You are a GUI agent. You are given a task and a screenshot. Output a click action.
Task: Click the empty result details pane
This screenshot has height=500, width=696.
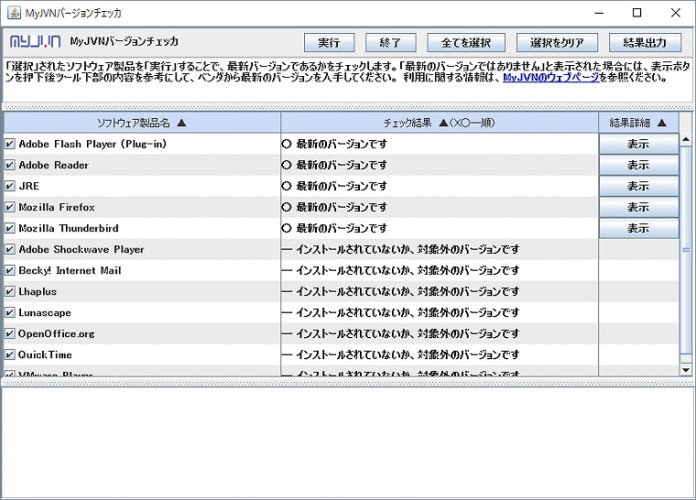click(x=348, y=442)
